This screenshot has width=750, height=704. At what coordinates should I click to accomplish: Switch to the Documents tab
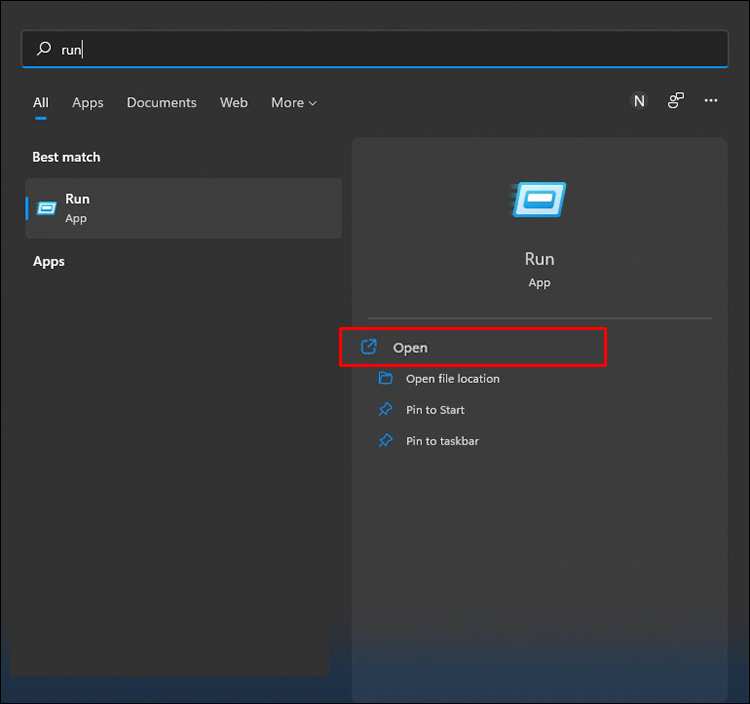[162, 102]
